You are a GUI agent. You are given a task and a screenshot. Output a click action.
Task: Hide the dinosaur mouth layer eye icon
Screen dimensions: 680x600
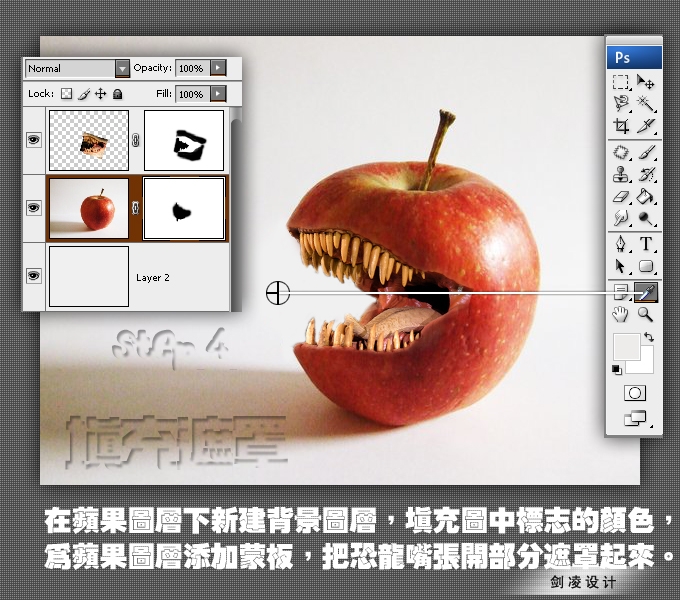click(34, 140)
